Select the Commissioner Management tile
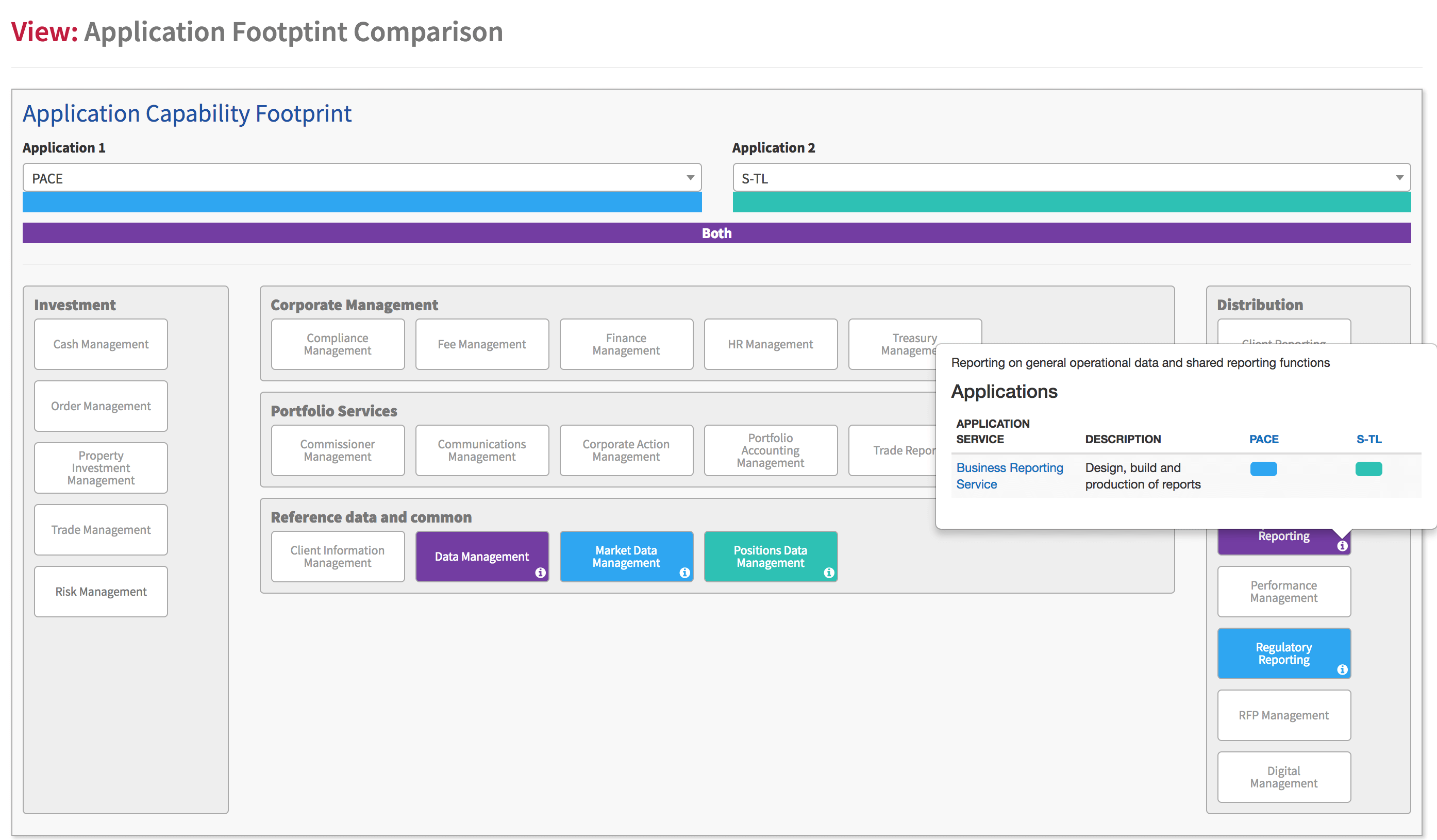The width and height of the screenshot is (1437, 840). [x=338, y=450]
